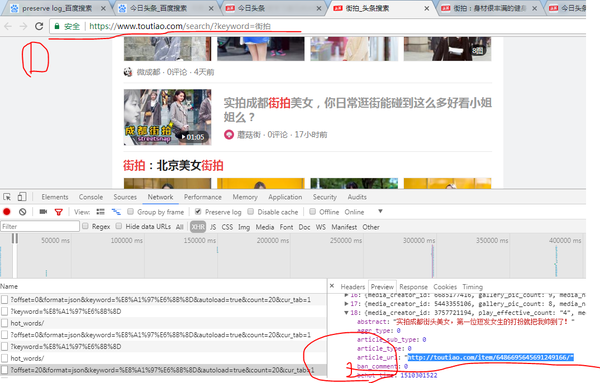Filter requests by CSS type
The width and height of the screenshot is (600, 383).
[x=227, y=227]
